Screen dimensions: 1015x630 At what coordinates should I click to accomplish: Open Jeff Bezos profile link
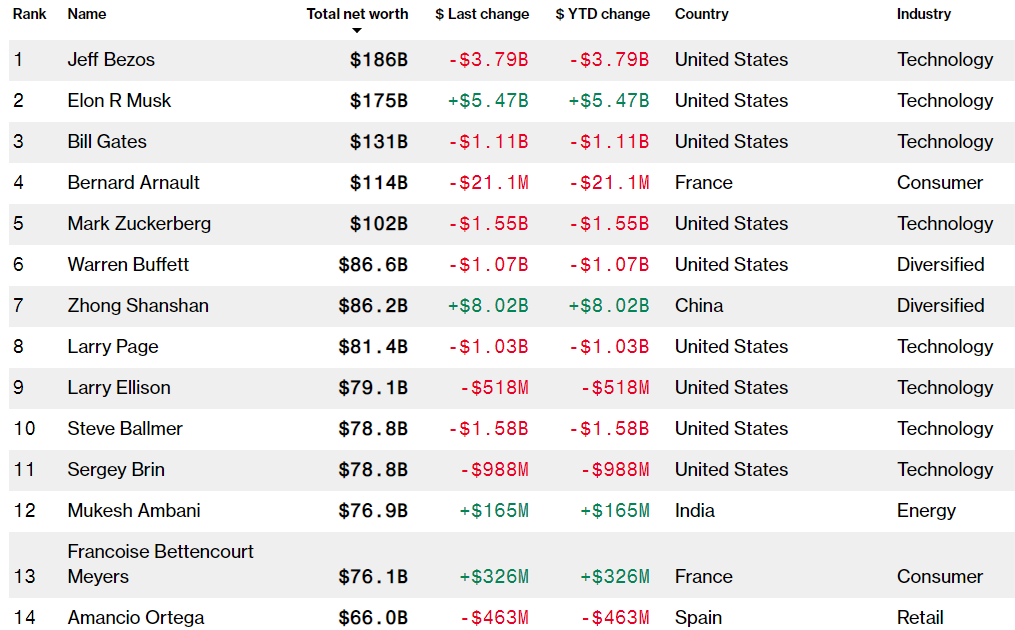(111, 60)
